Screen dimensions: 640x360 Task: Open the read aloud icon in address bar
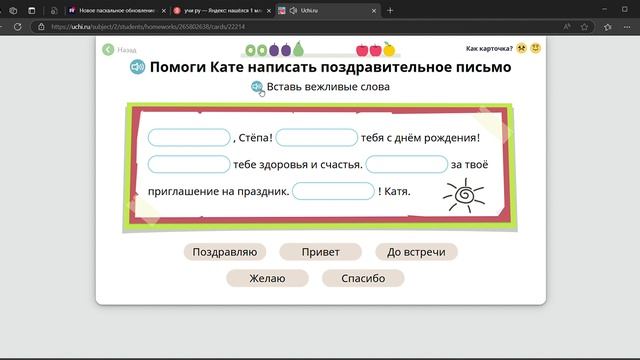[x=567, y=27]
